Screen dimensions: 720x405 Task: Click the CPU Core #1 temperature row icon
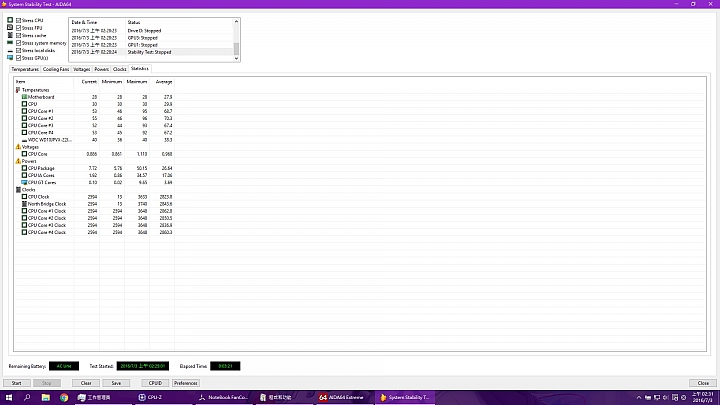(24, 111)
